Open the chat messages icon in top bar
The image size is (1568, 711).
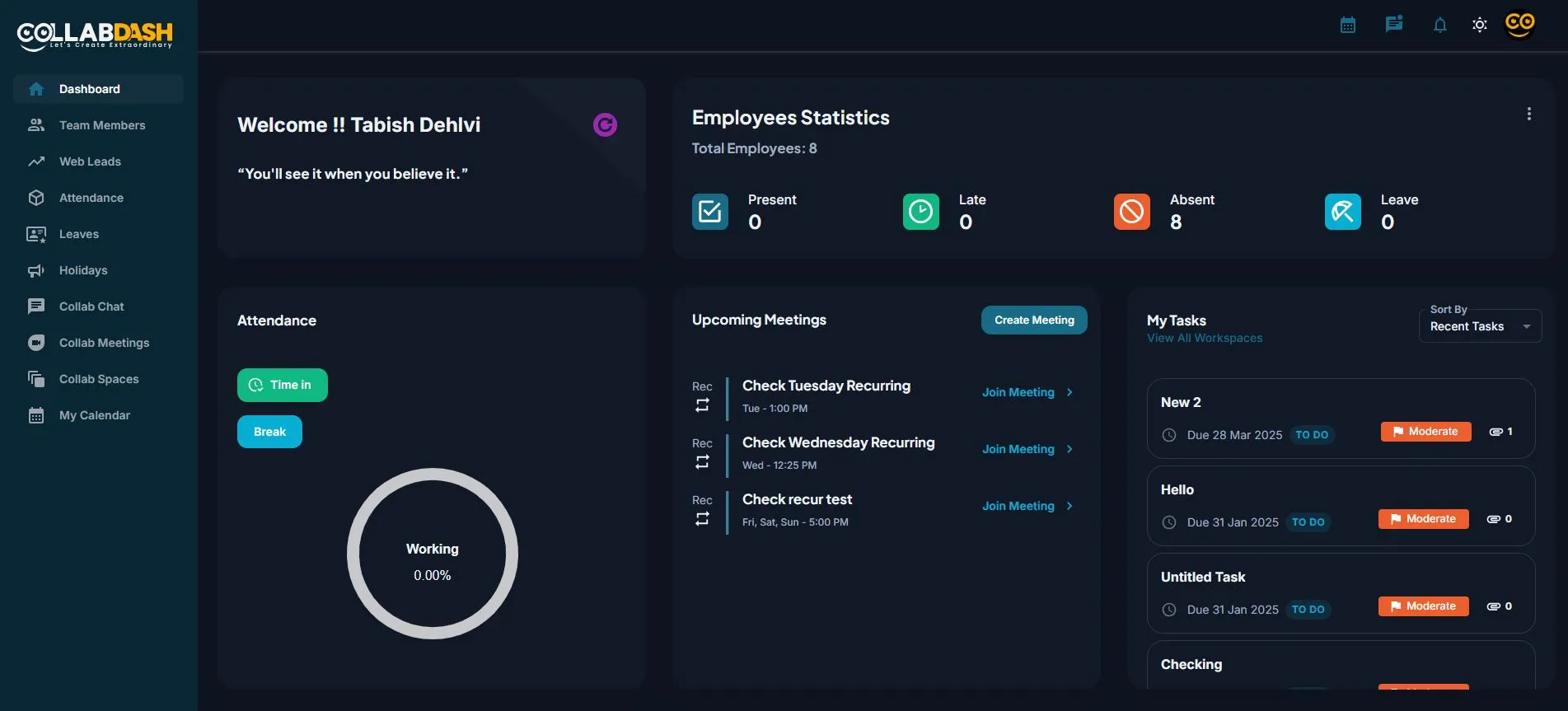click(1394, 24)
